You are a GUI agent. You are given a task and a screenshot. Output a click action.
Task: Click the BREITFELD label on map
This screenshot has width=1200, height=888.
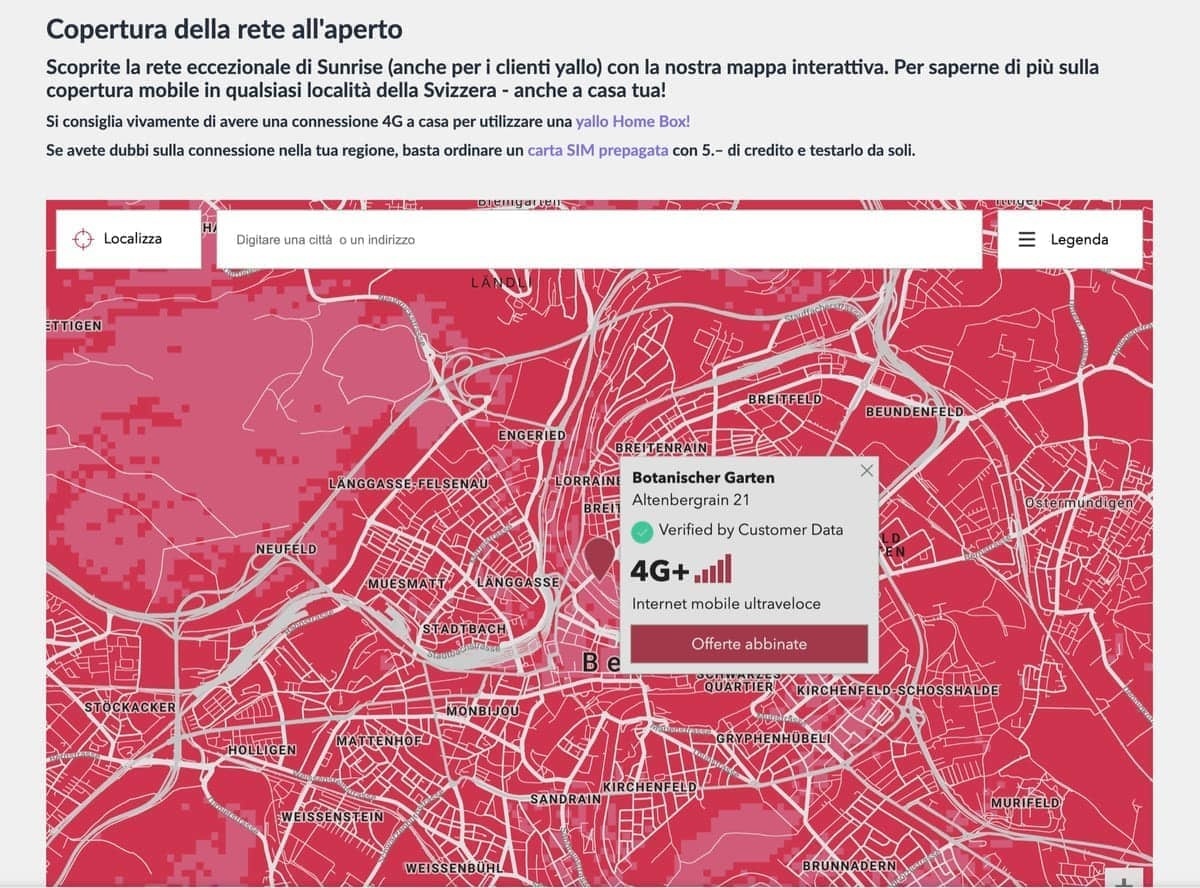[x=785, y=399]
